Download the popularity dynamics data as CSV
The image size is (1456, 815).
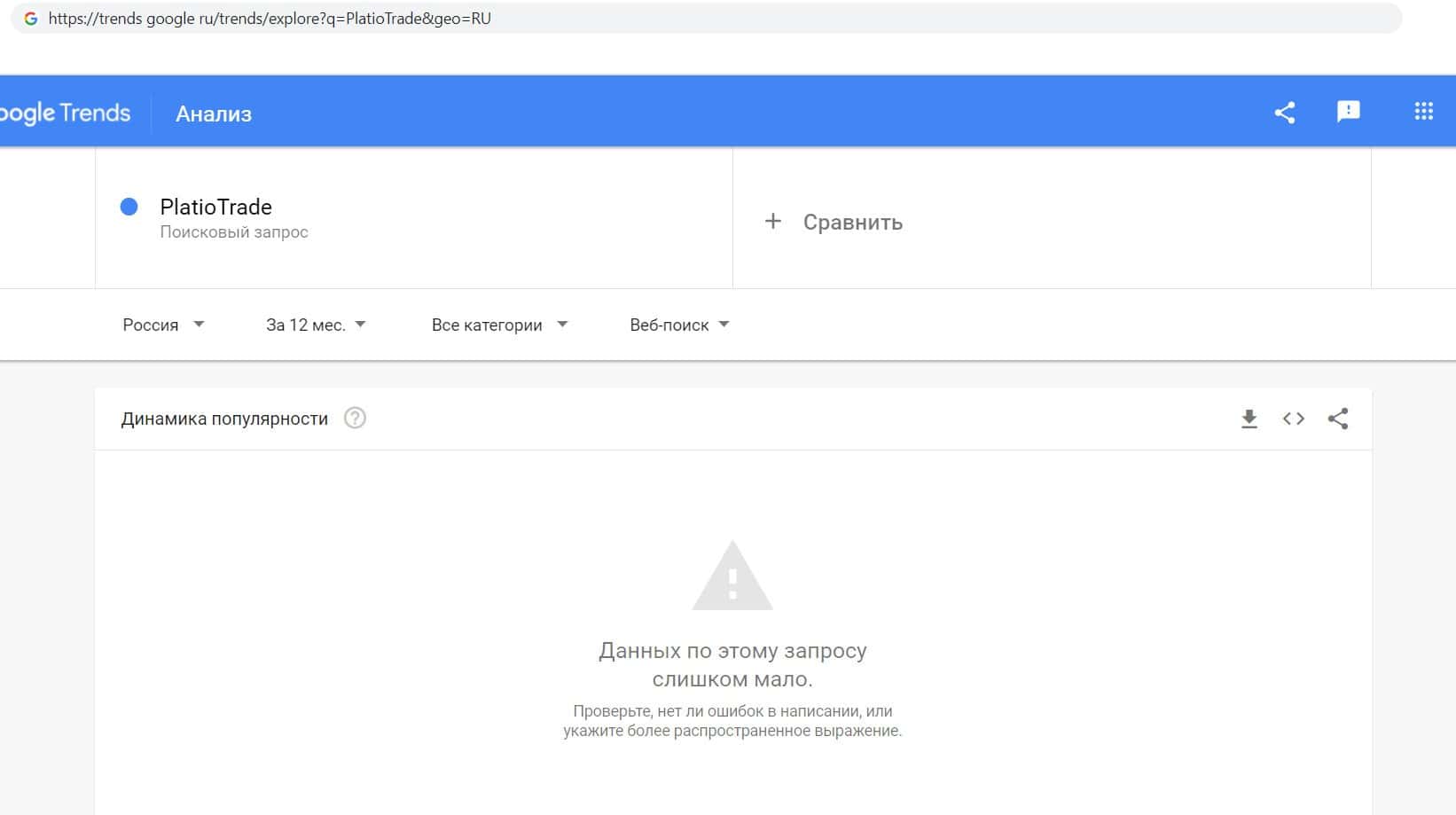click(x=1249, y=419)
